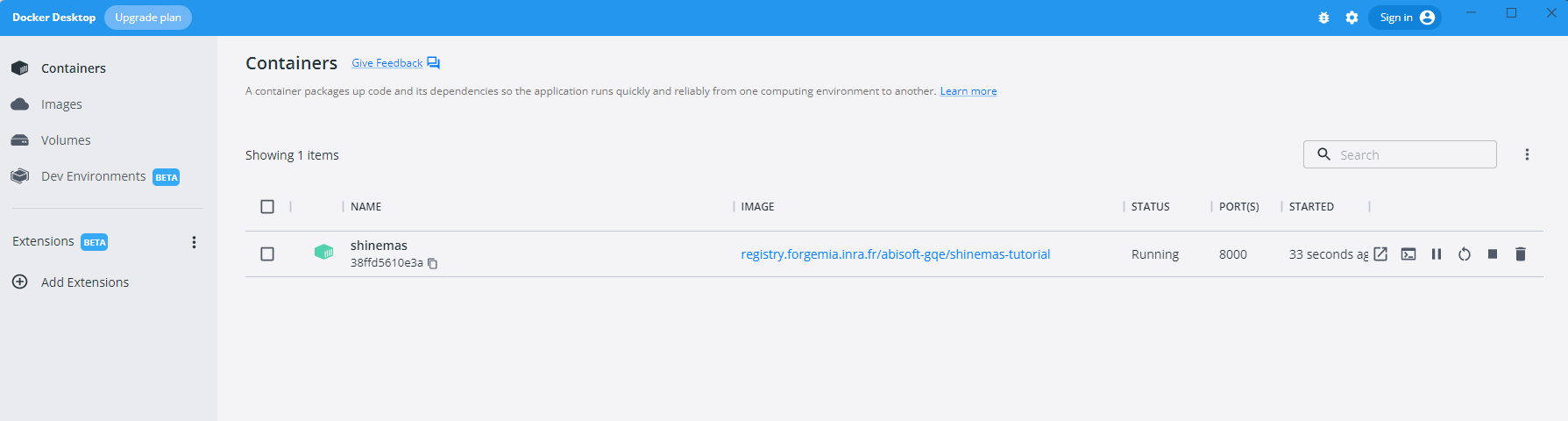Open the shinemas-tutorial image link
This screenshot has width=1568, height=421.
(895, 254)
